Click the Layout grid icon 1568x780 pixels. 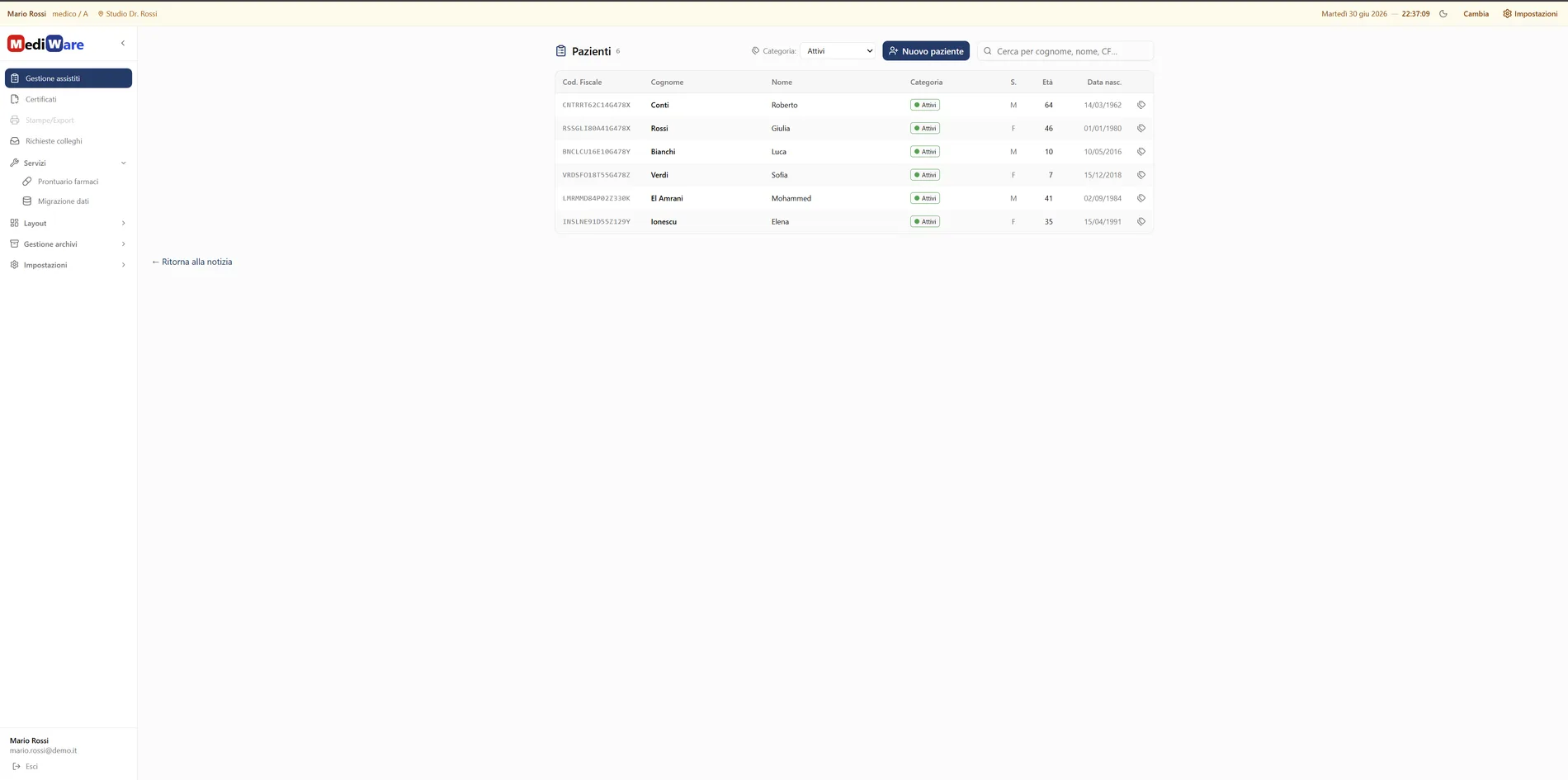coord(14,223)
